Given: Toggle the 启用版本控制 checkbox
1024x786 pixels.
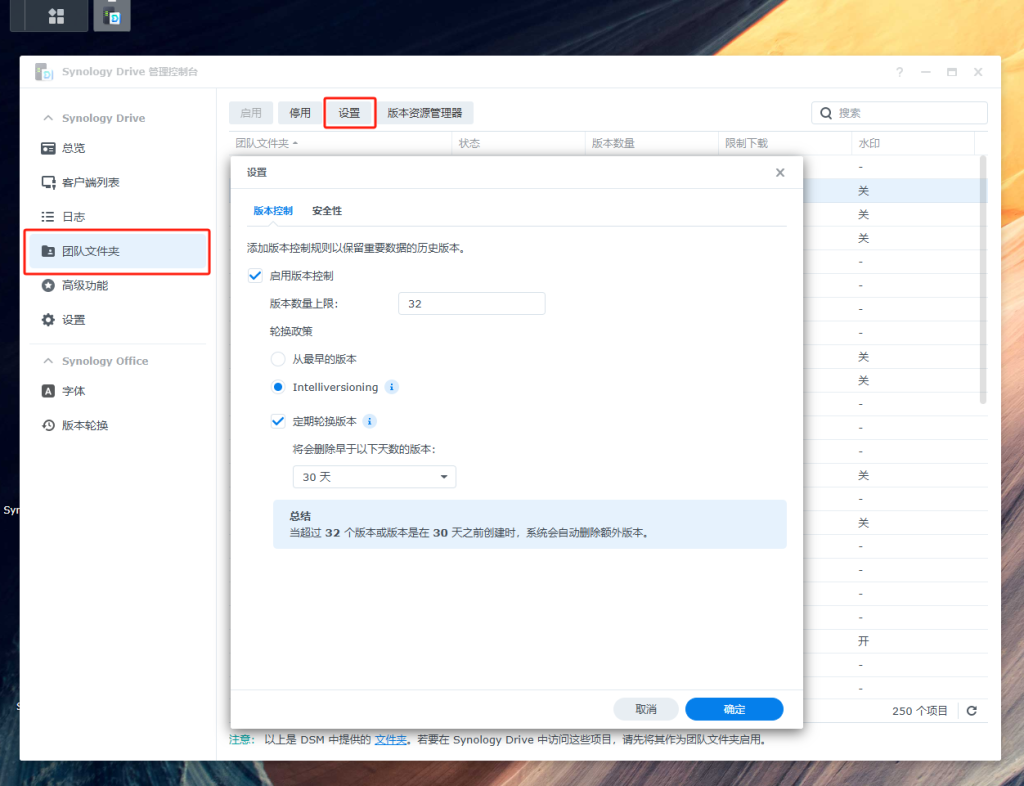Looking at the screenshot, I should click(255, 275).
